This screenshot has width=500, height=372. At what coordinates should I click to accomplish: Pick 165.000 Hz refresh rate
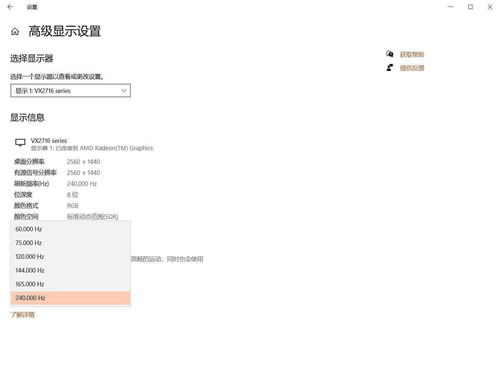click(70, 284)
